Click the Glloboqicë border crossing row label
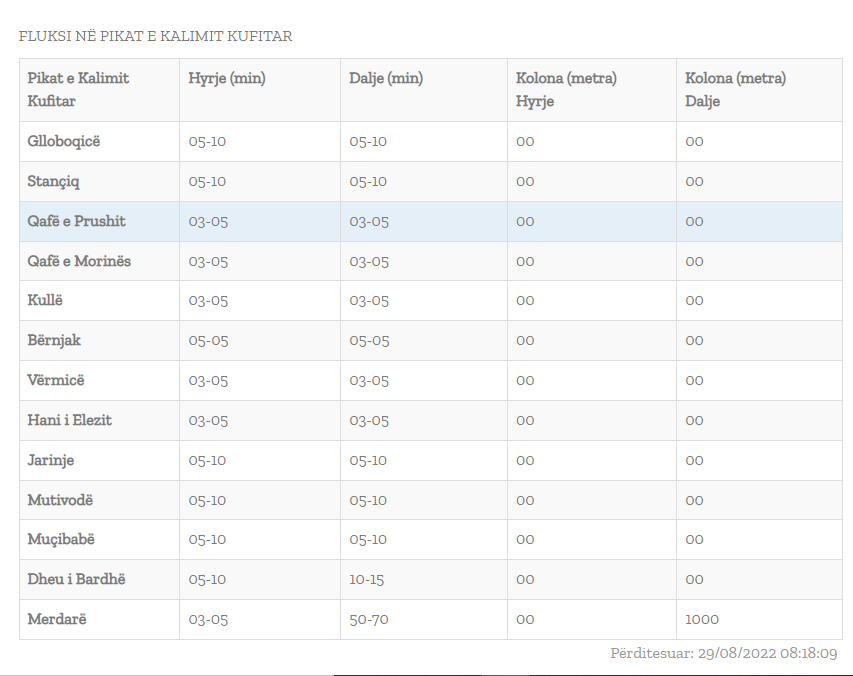This screenshot has height=676, width=853. pyautogui.click(x=64, y=141)
